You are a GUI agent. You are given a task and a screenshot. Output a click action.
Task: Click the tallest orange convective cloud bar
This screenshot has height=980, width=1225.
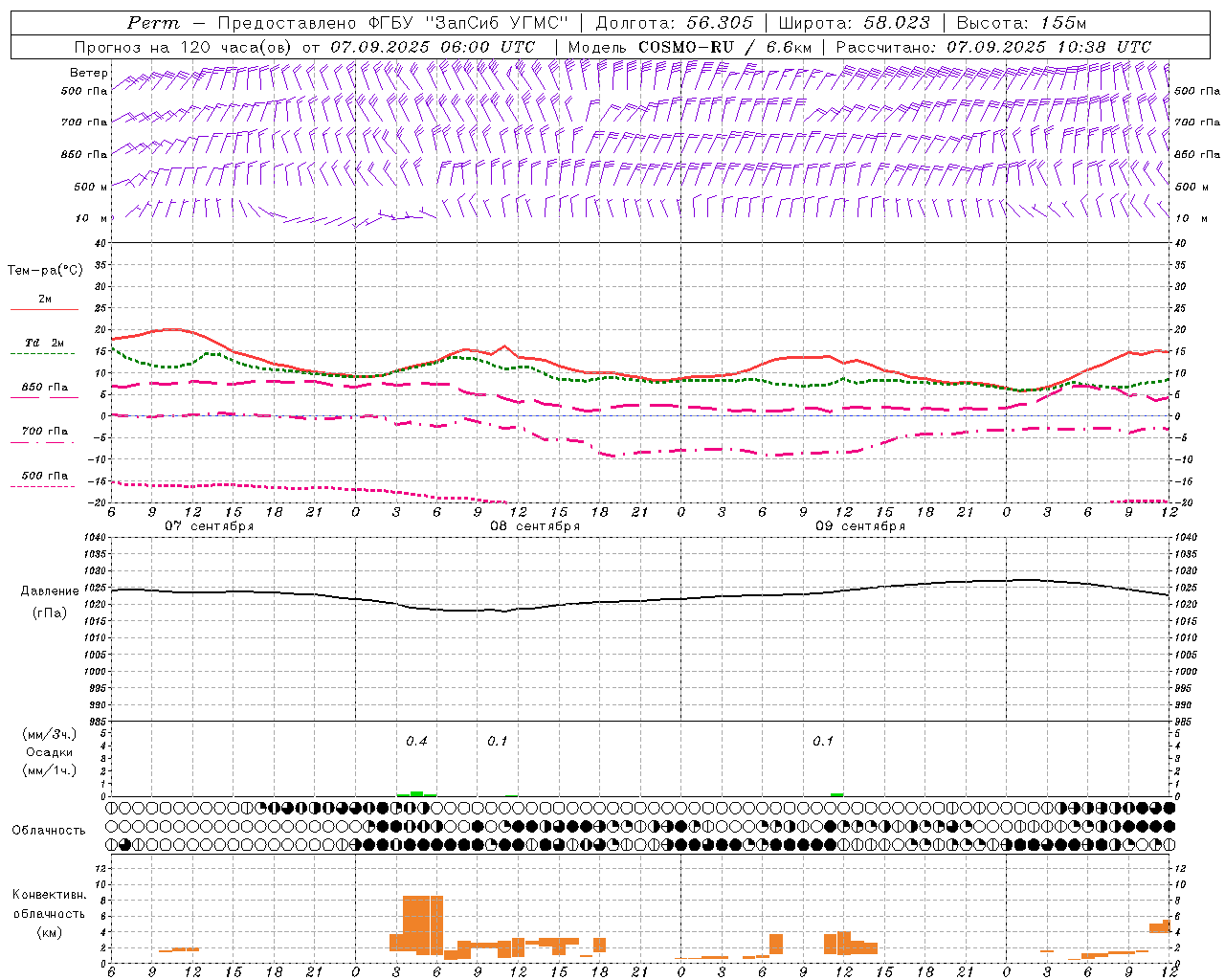(x=423, y=924)
